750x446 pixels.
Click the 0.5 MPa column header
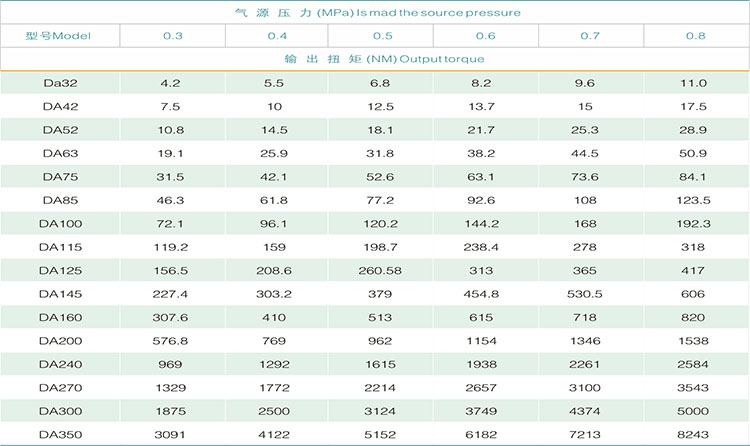[x=382, y=36]
